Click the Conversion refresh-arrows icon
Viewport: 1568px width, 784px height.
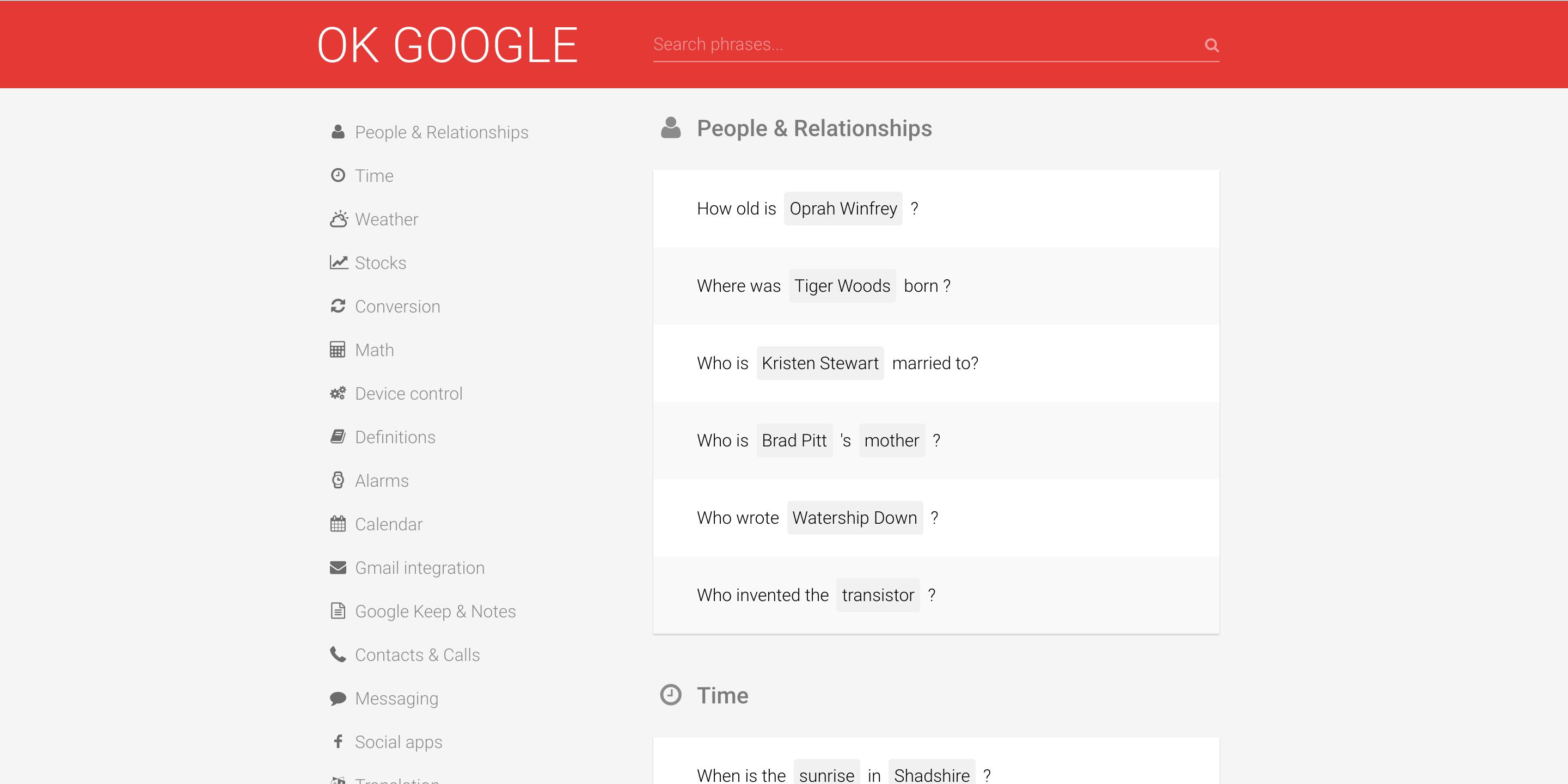(338, 306)
